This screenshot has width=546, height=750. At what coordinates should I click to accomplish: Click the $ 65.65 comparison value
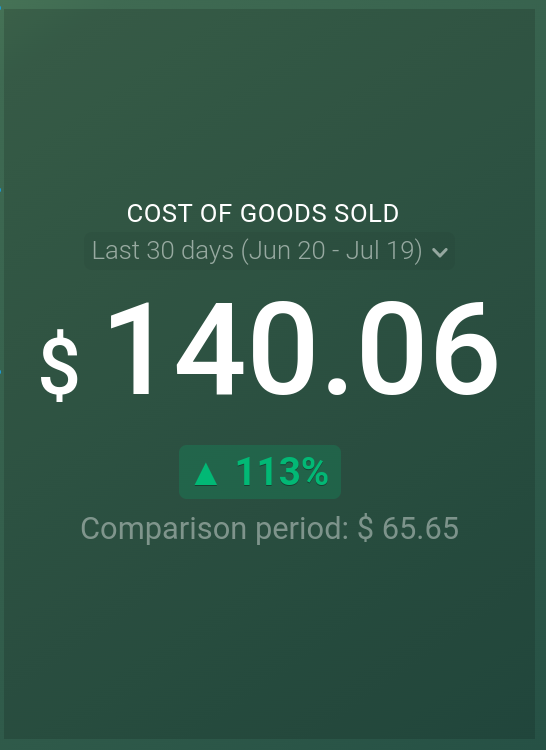[x=408, y=529]
